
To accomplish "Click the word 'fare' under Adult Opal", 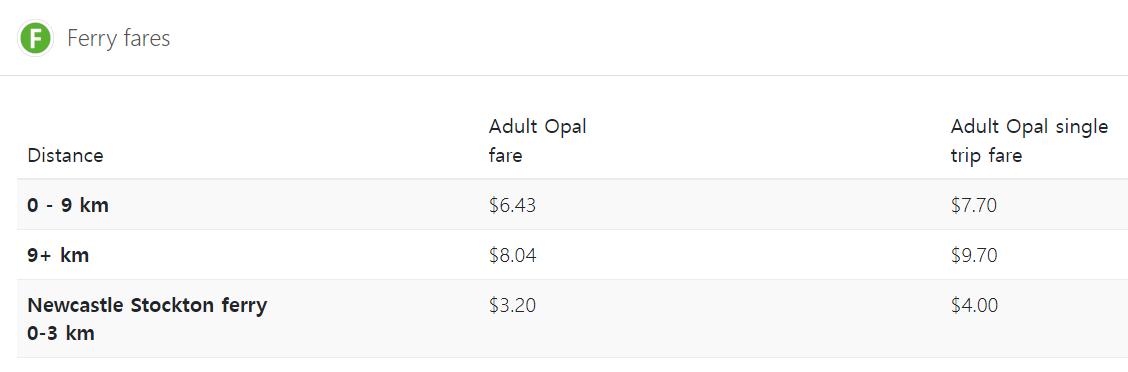I will pyautogui.click(x=505, y=155).
